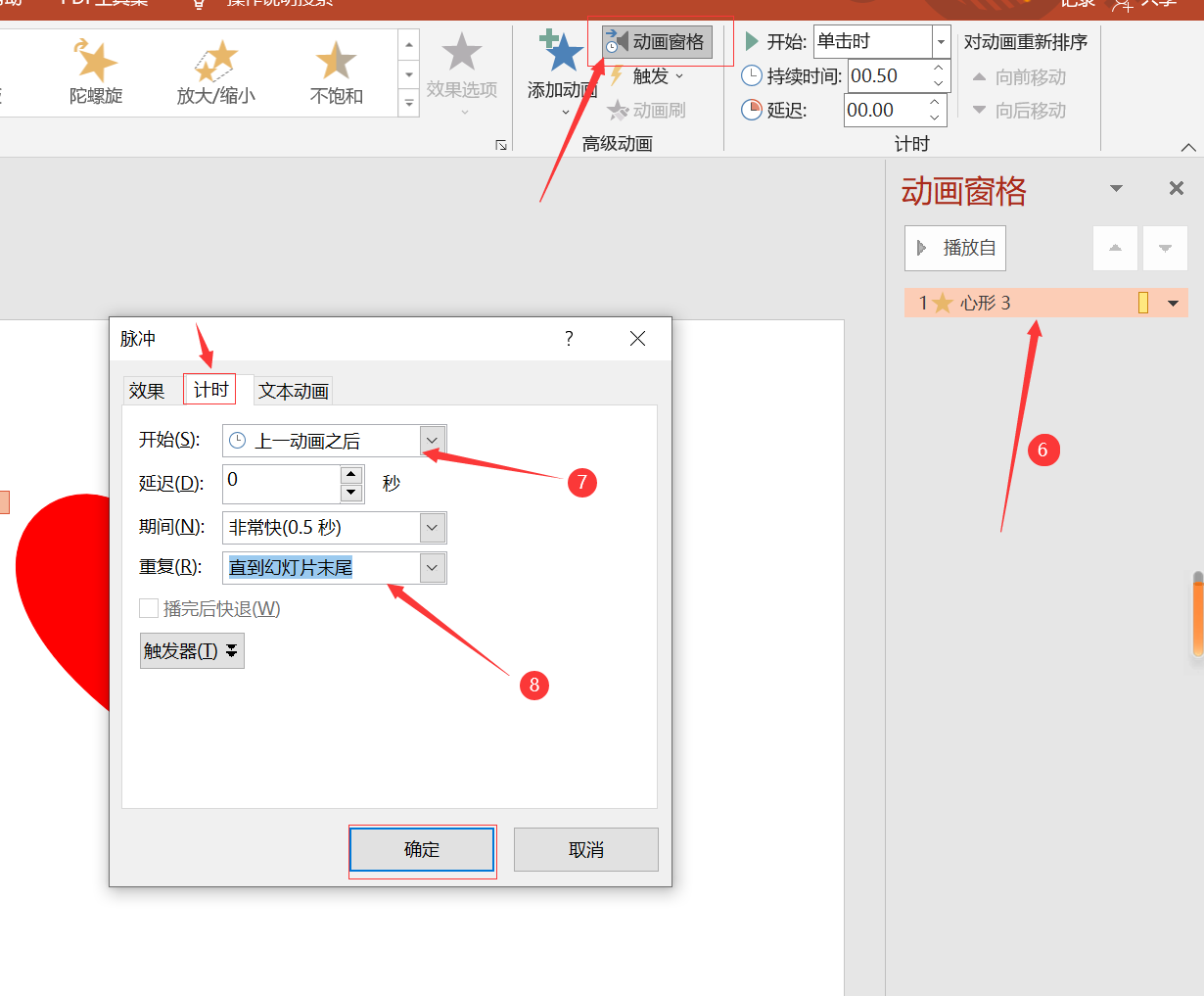The height and width of the screenshot is (996, 1204).
Task: Open the 动画窗格 pane options dropdown arrow
Action: (1116, 188)
